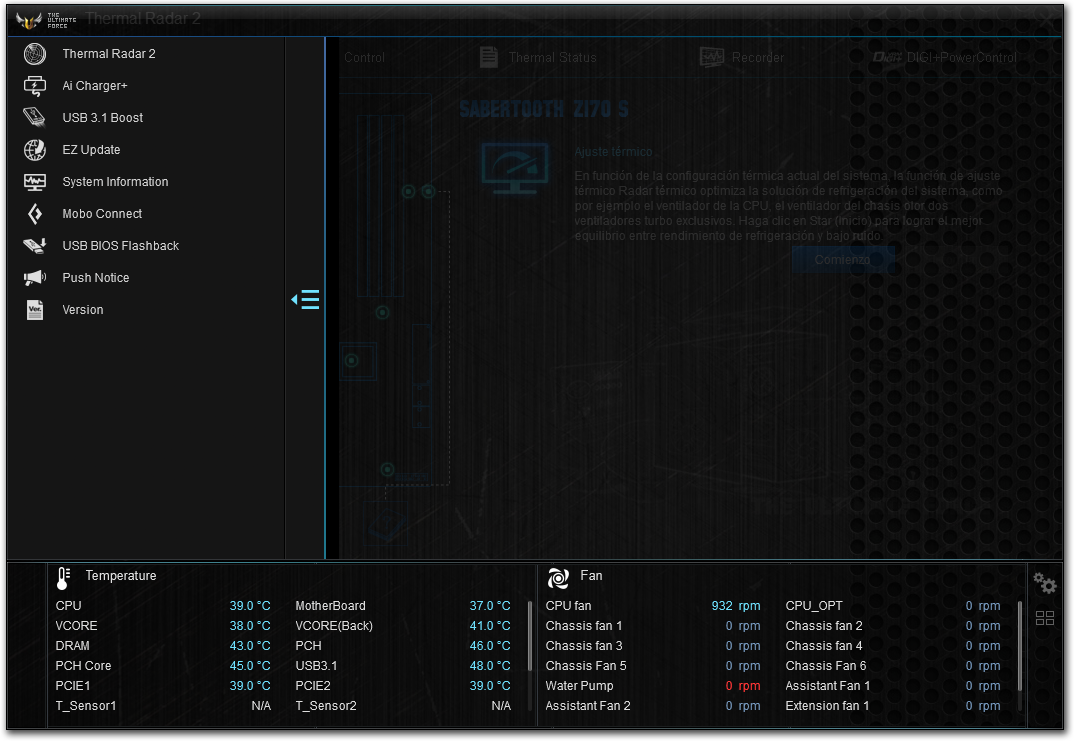The width and height of the screenshot is (1081, 743).
Task: Switch the monitor layout with the grid icon
Action: [1045, 618]
